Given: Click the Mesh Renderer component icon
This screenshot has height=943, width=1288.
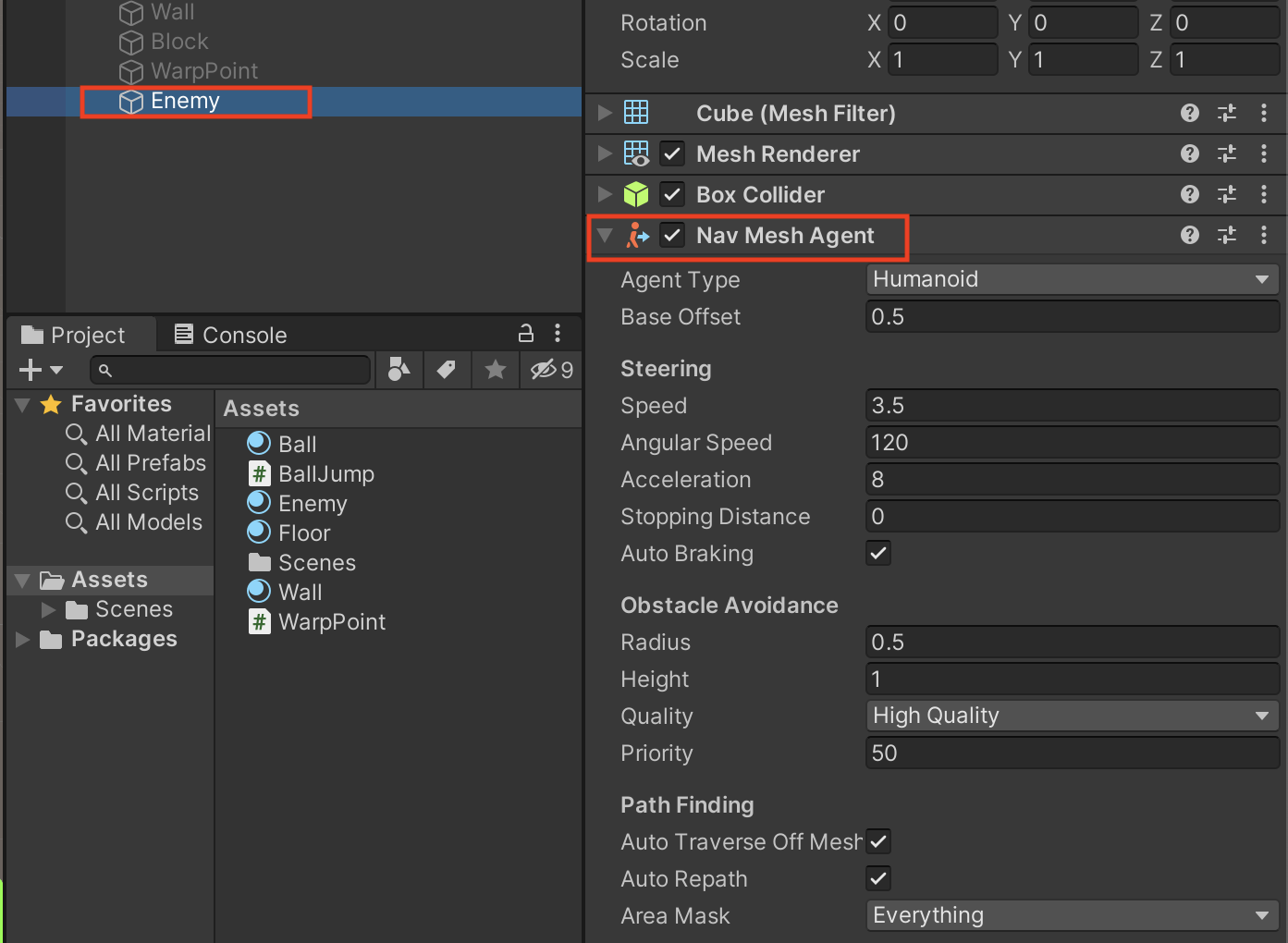Looking at the screenshot, I should (637, 153).
